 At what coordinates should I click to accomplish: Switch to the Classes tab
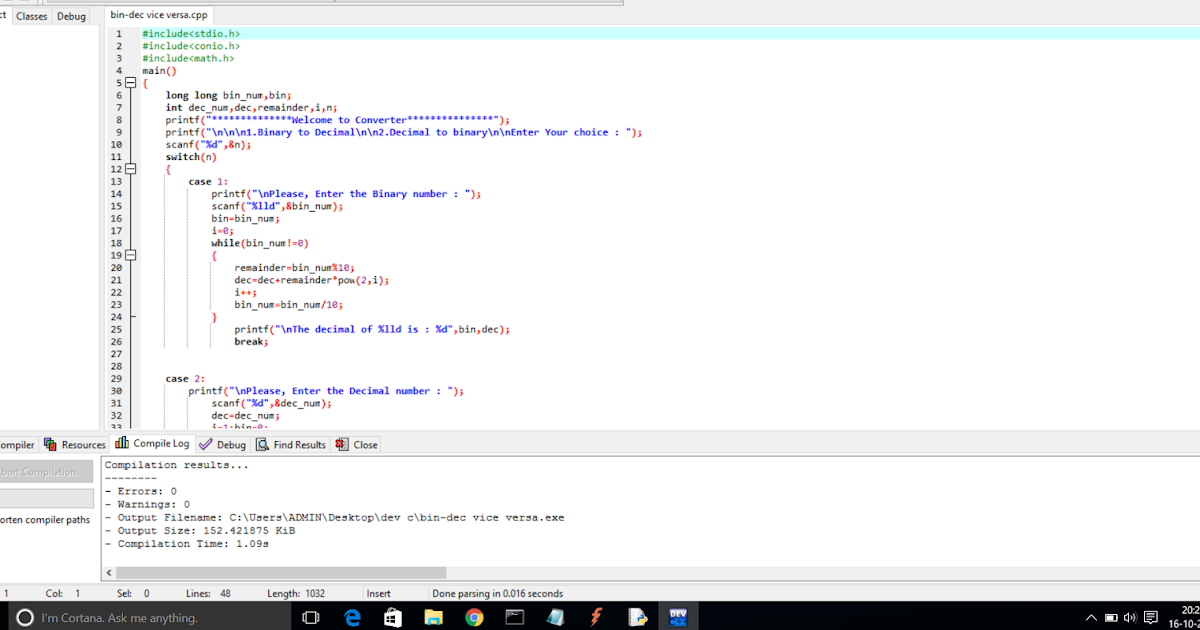pos(31,16)
